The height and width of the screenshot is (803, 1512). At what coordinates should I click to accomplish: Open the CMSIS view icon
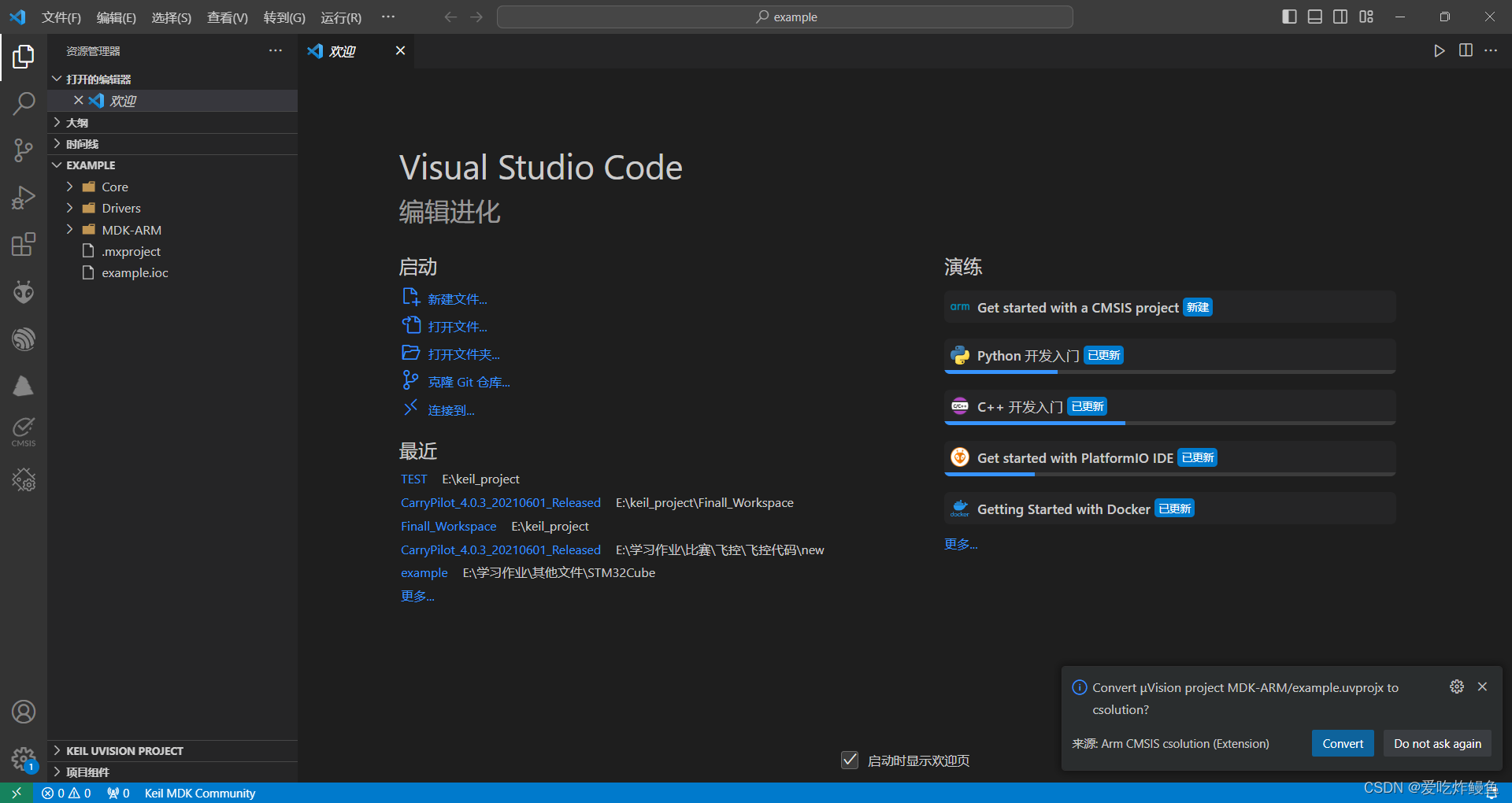[24, 431]
